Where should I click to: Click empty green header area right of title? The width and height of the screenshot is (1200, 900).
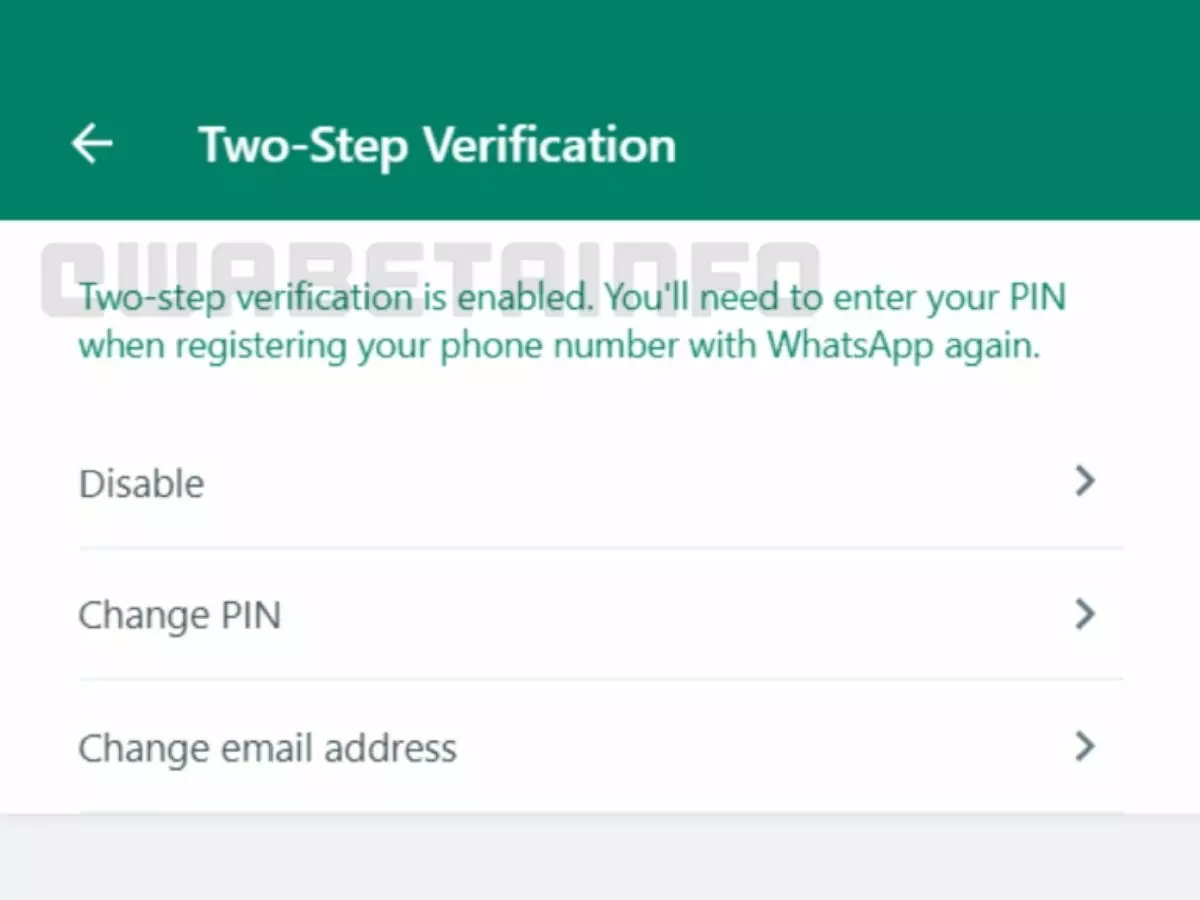(930, 145)
